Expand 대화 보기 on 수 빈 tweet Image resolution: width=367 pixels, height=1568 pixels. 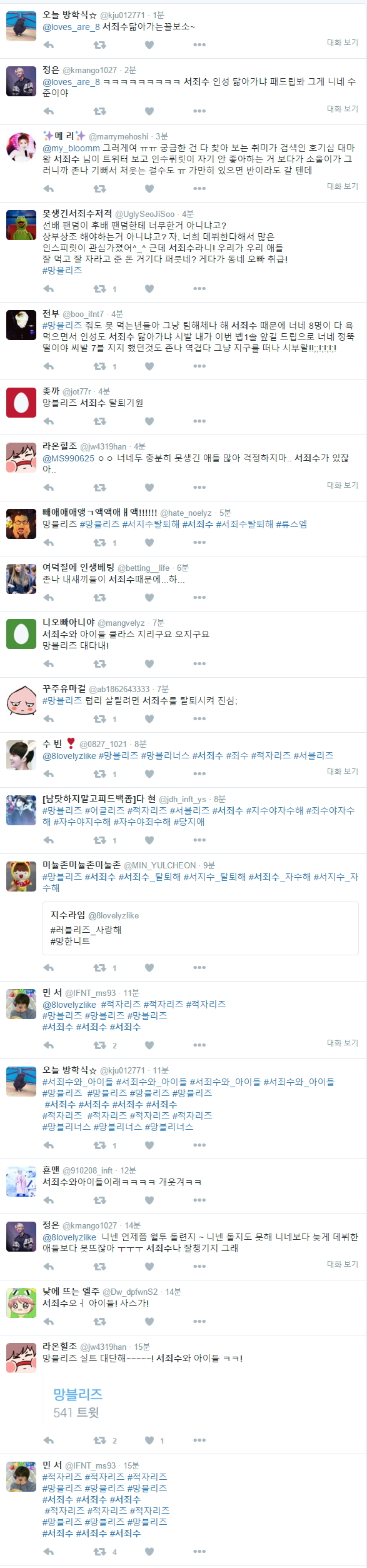[x=343, y=771]
